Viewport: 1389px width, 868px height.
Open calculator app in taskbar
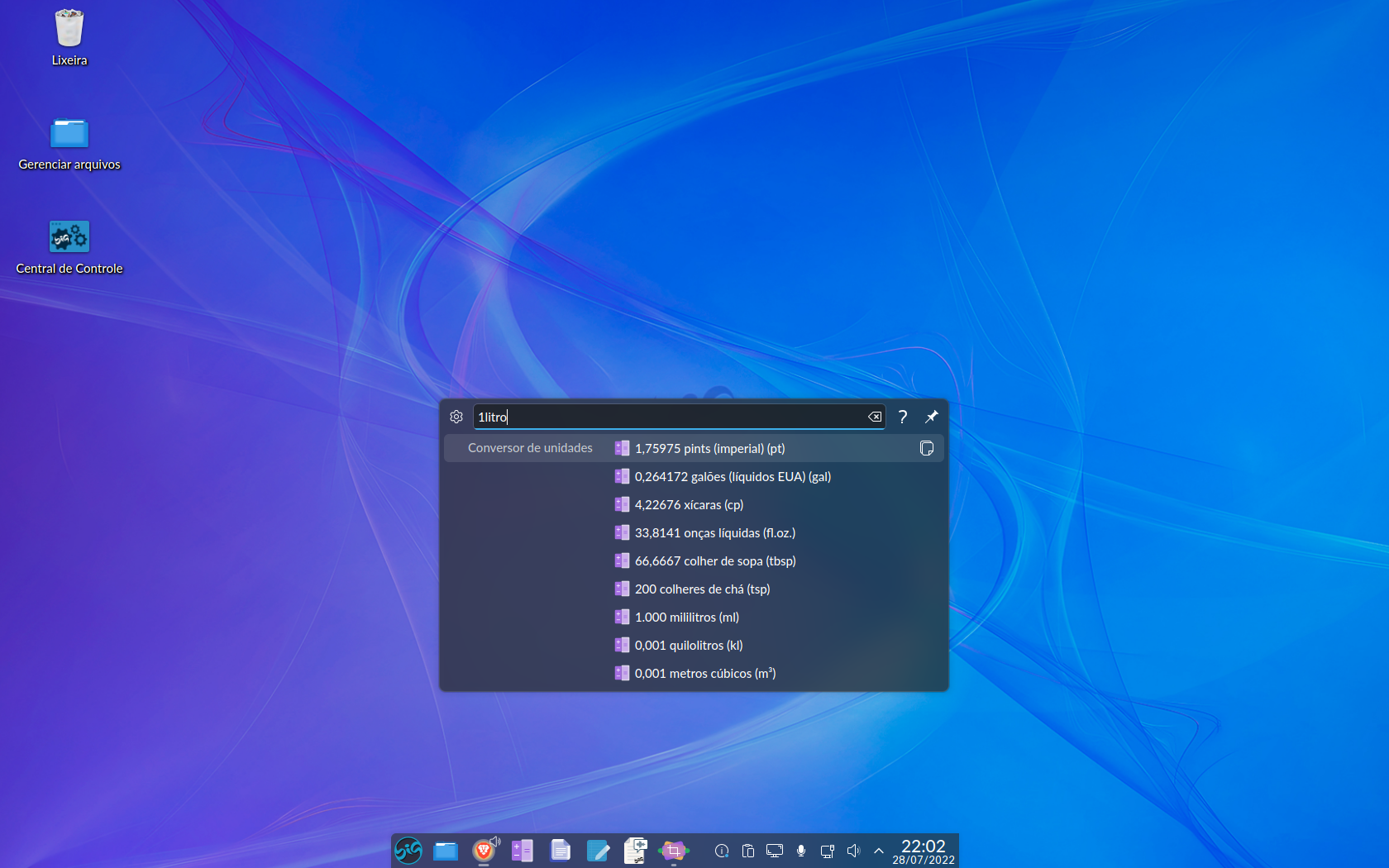pyautogui.click(x=523, y=850)
